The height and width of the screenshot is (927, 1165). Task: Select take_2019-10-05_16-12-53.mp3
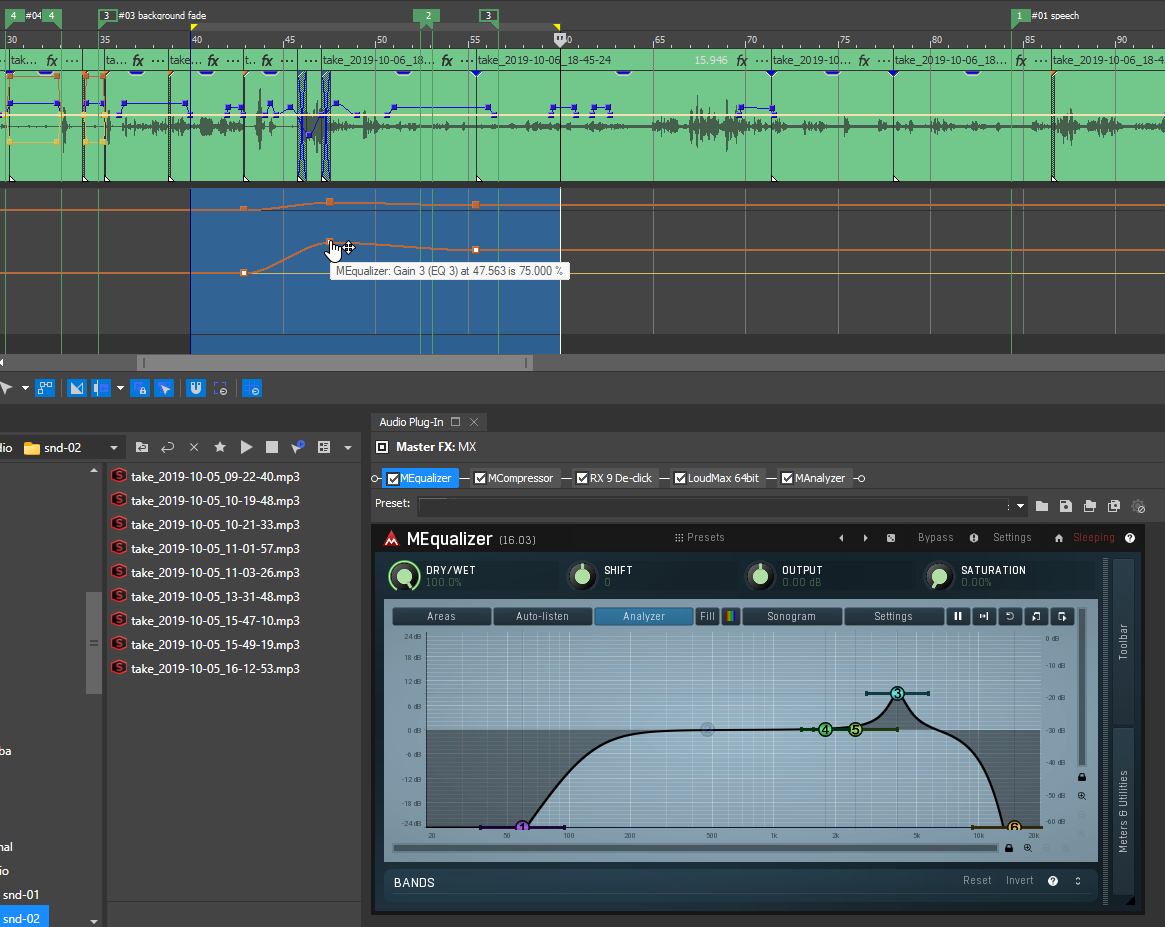(x=215, y=669)
